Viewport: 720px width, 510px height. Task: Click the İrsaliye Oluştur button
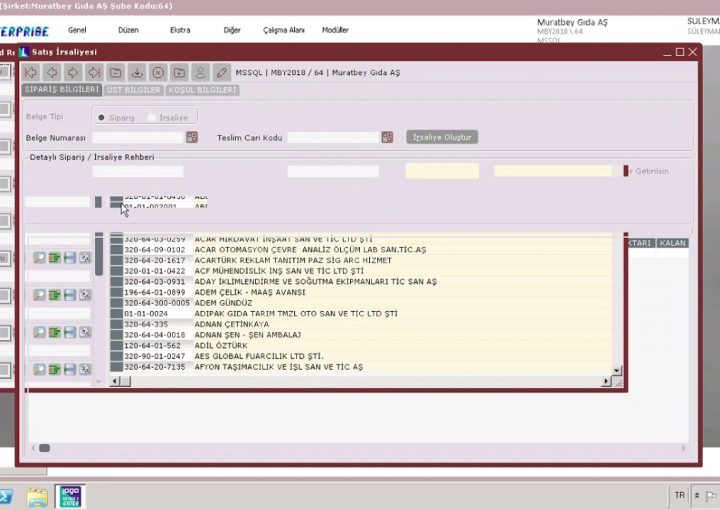tap(442, 137)
